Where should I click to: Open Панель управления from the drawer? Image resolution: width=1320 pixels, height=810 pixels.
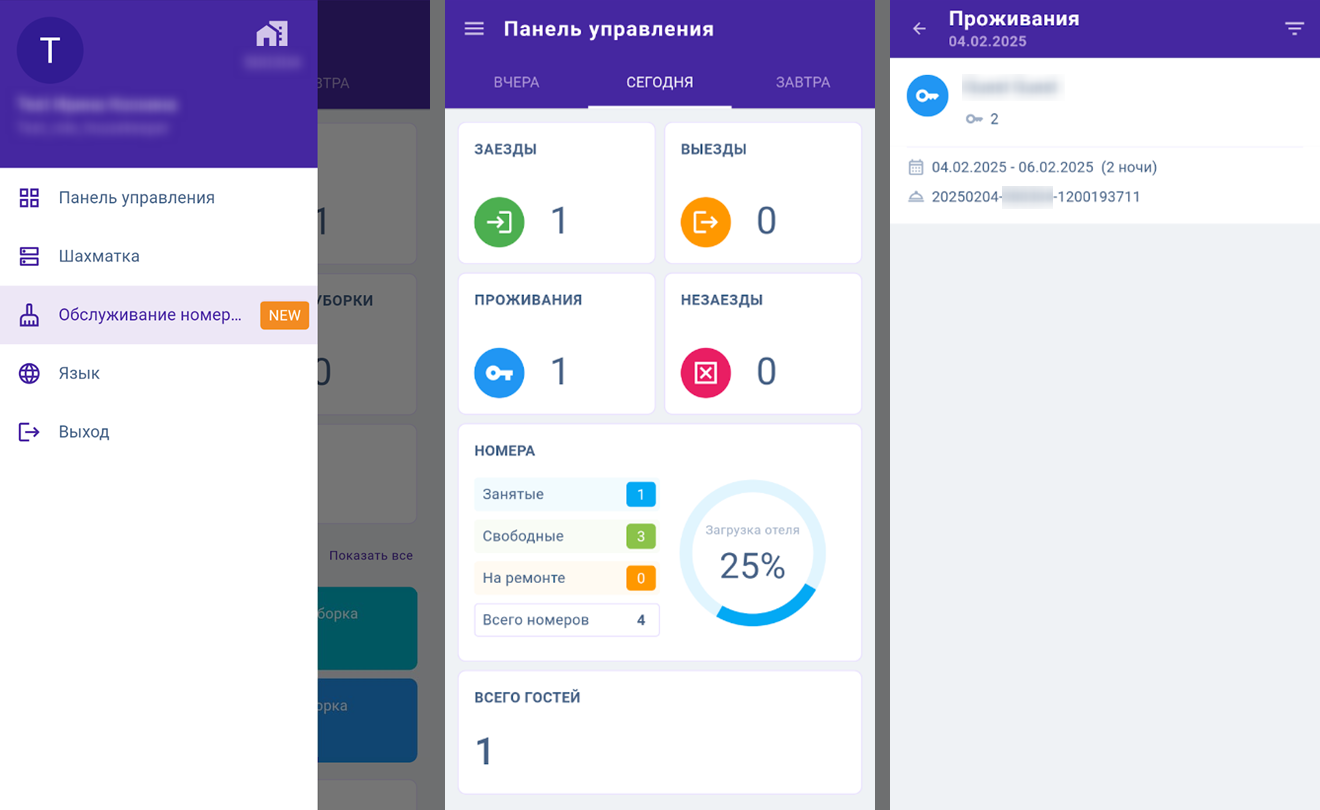tap(159, 198)
